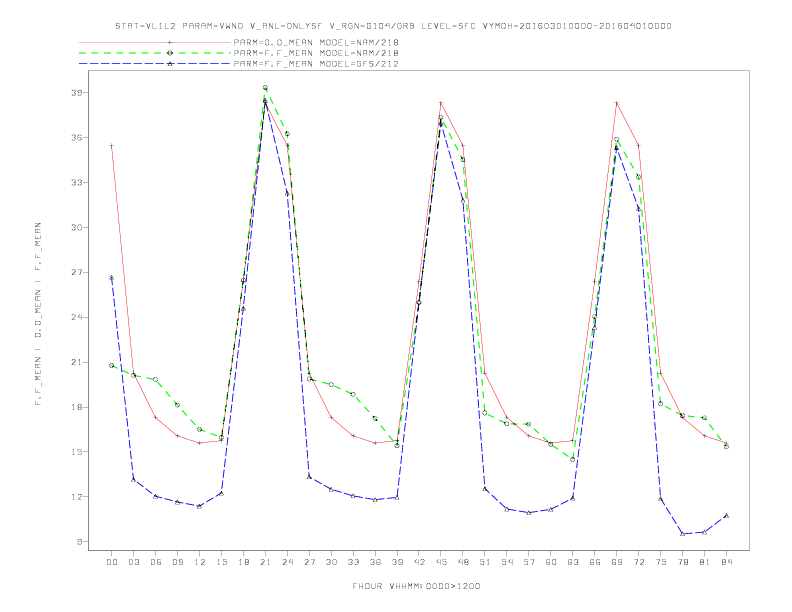The height and width of the screenshot is (612, 792).
Task: Click x-axis forecast hour label 42
Action: click(419, 562)
